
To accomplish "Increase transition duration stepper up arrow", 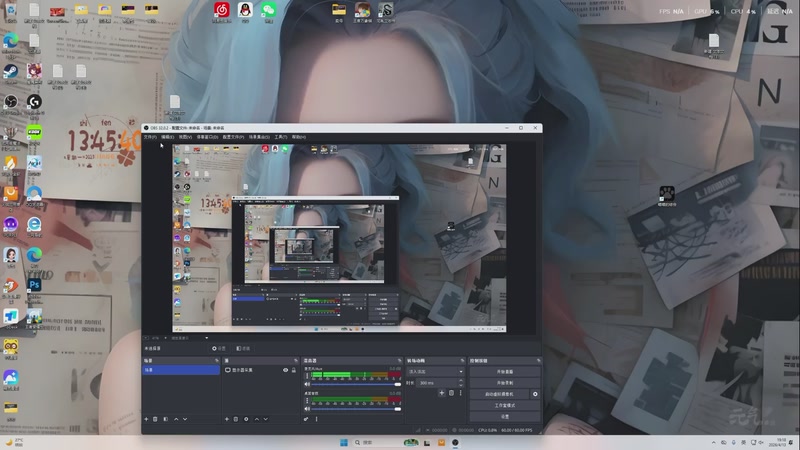I will click(461, 380).
